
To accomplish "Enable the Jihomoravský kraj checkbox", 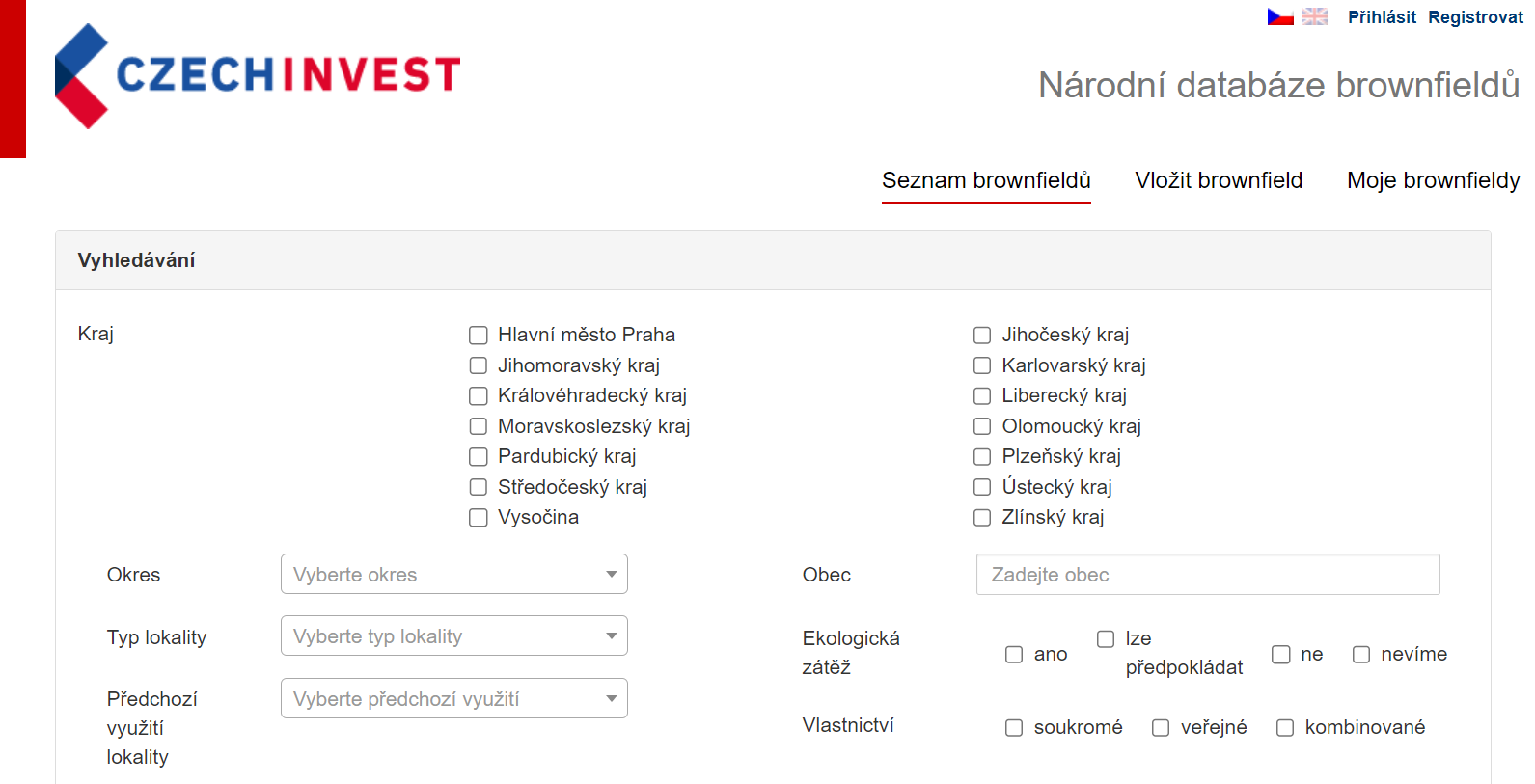I will (479, 365).
